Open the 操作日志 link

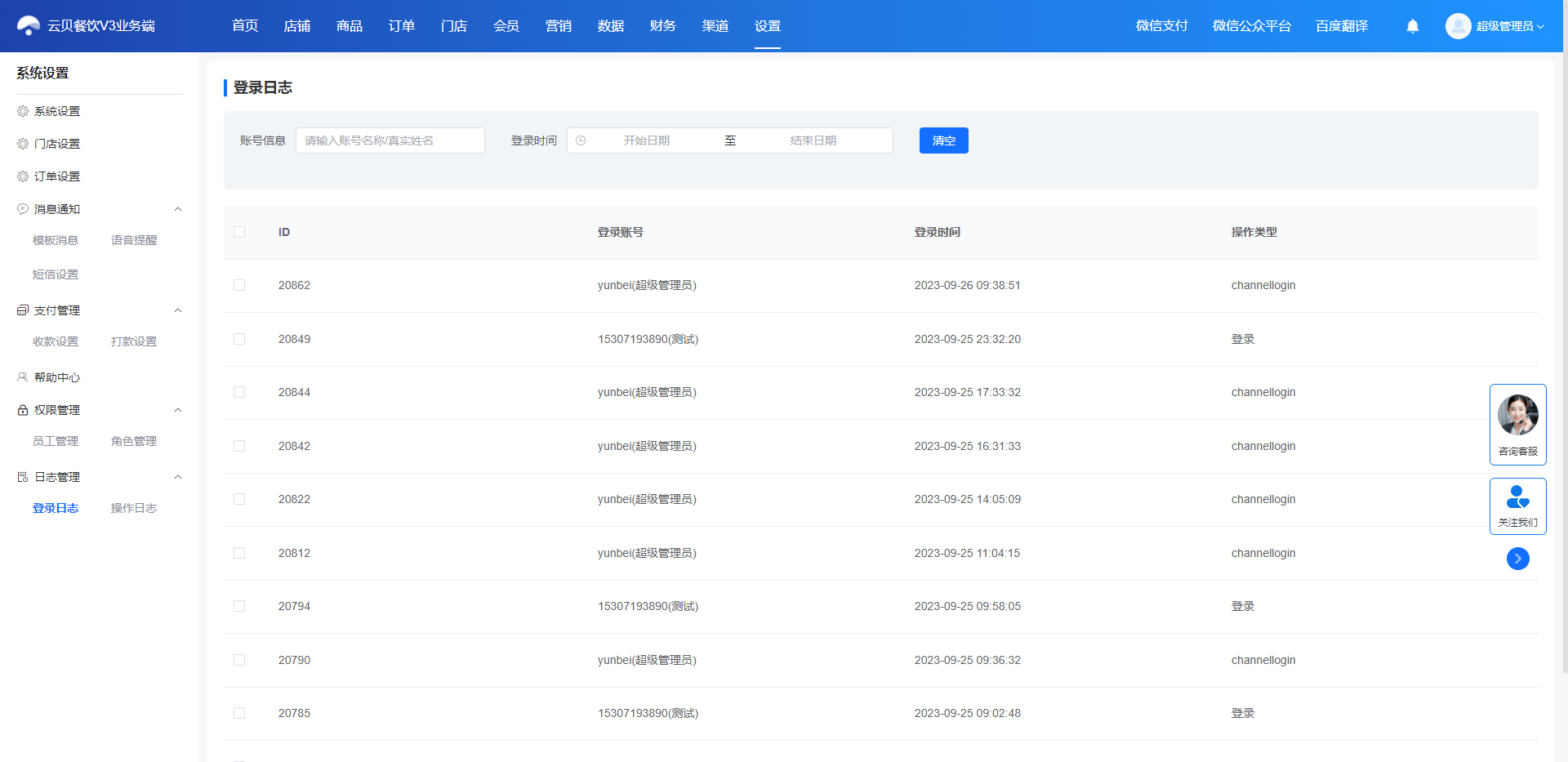(134, 508)
